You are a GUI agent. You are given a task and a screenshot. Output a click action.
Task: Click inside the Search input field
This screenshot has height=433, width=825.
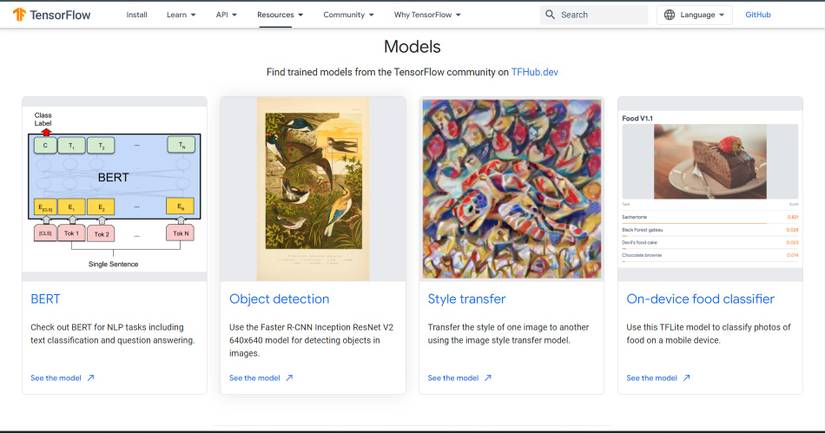(x=602, y=15)
